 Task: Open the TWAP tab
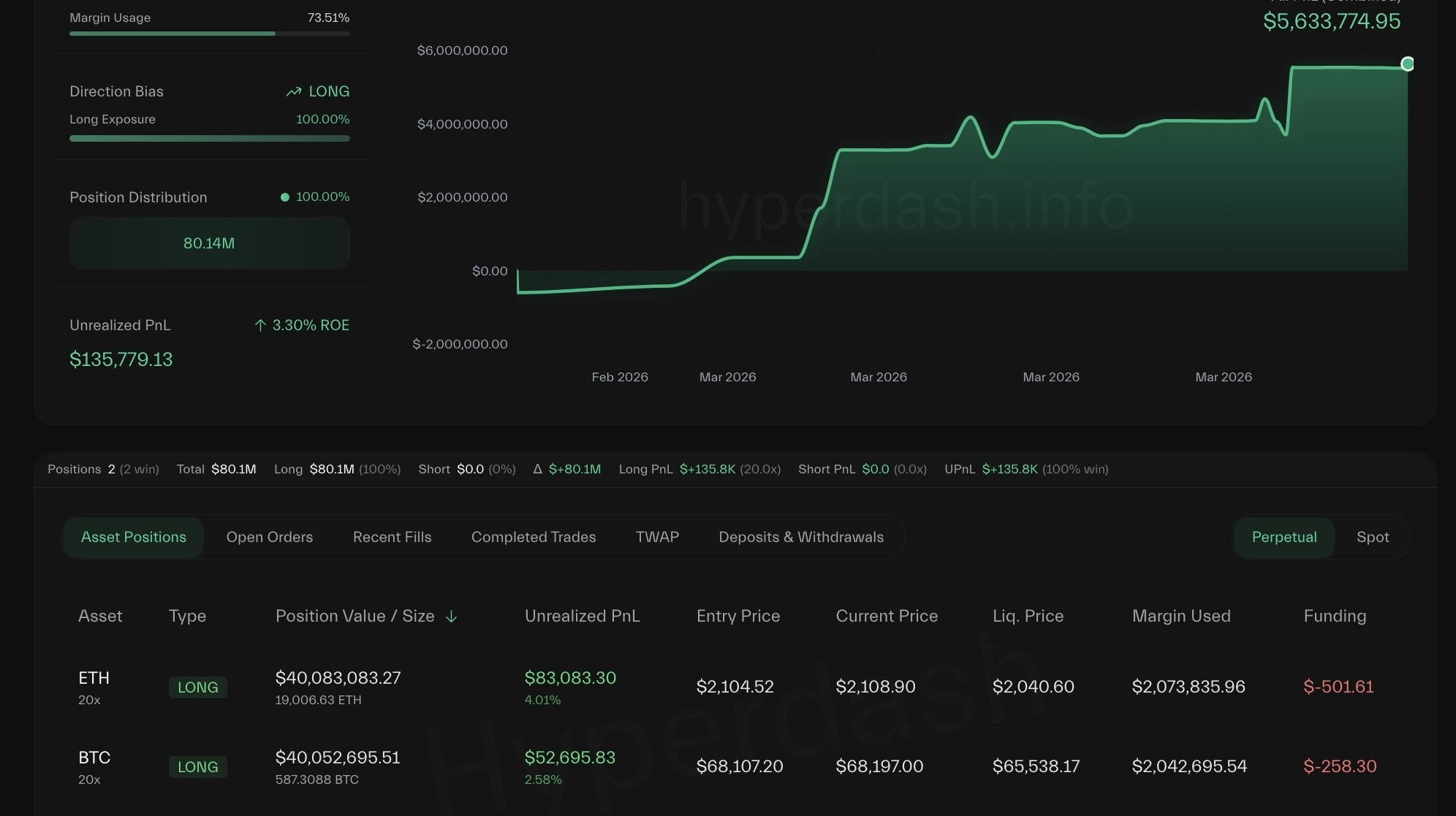point(657,538)
